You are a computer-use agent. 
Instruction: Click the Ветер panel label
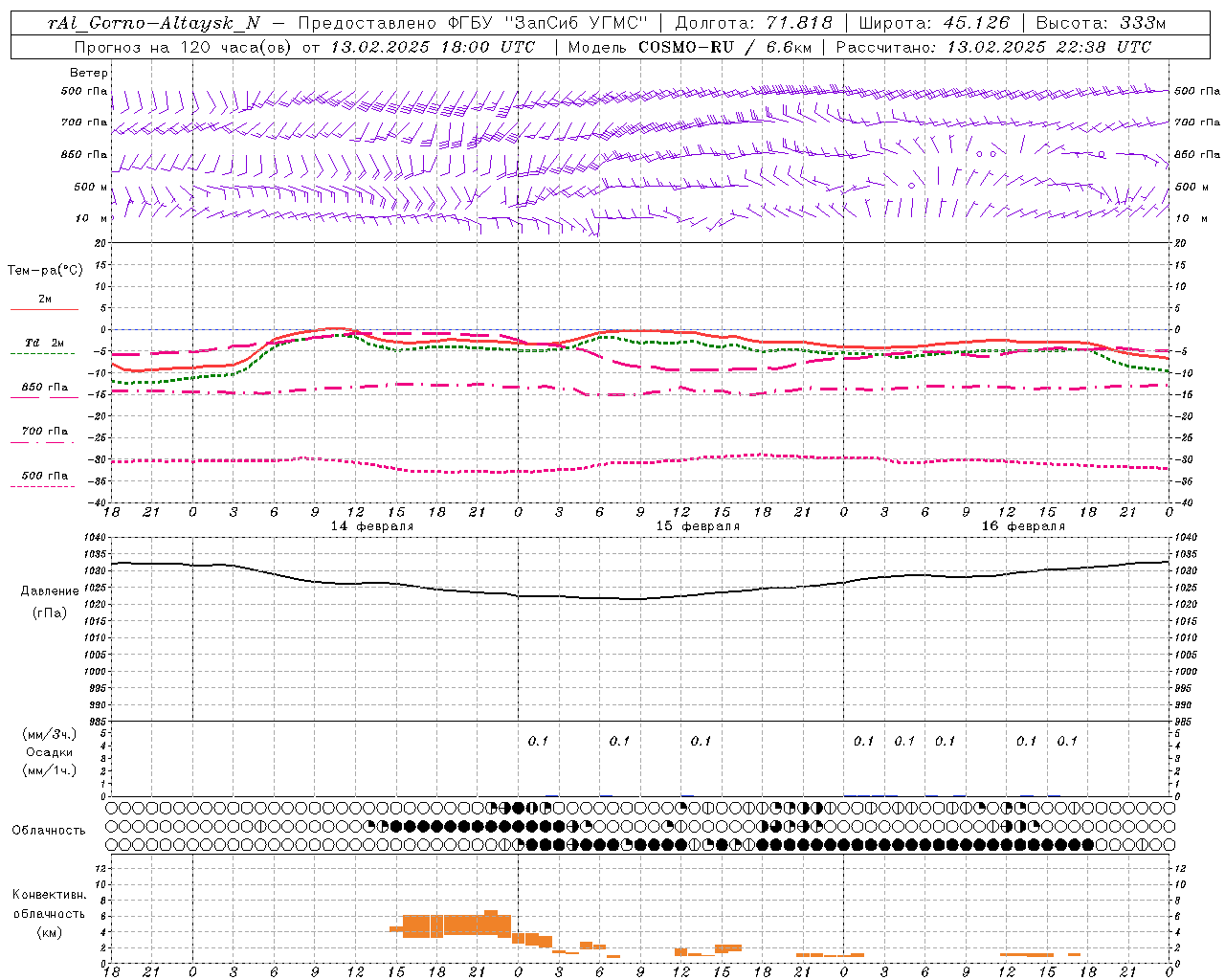point(89,73)
